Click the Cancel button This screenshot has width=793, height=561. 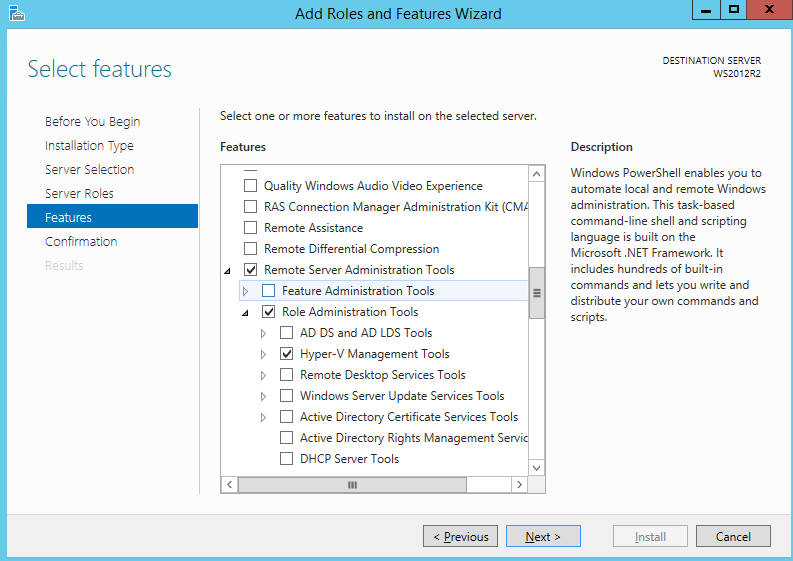733,536
